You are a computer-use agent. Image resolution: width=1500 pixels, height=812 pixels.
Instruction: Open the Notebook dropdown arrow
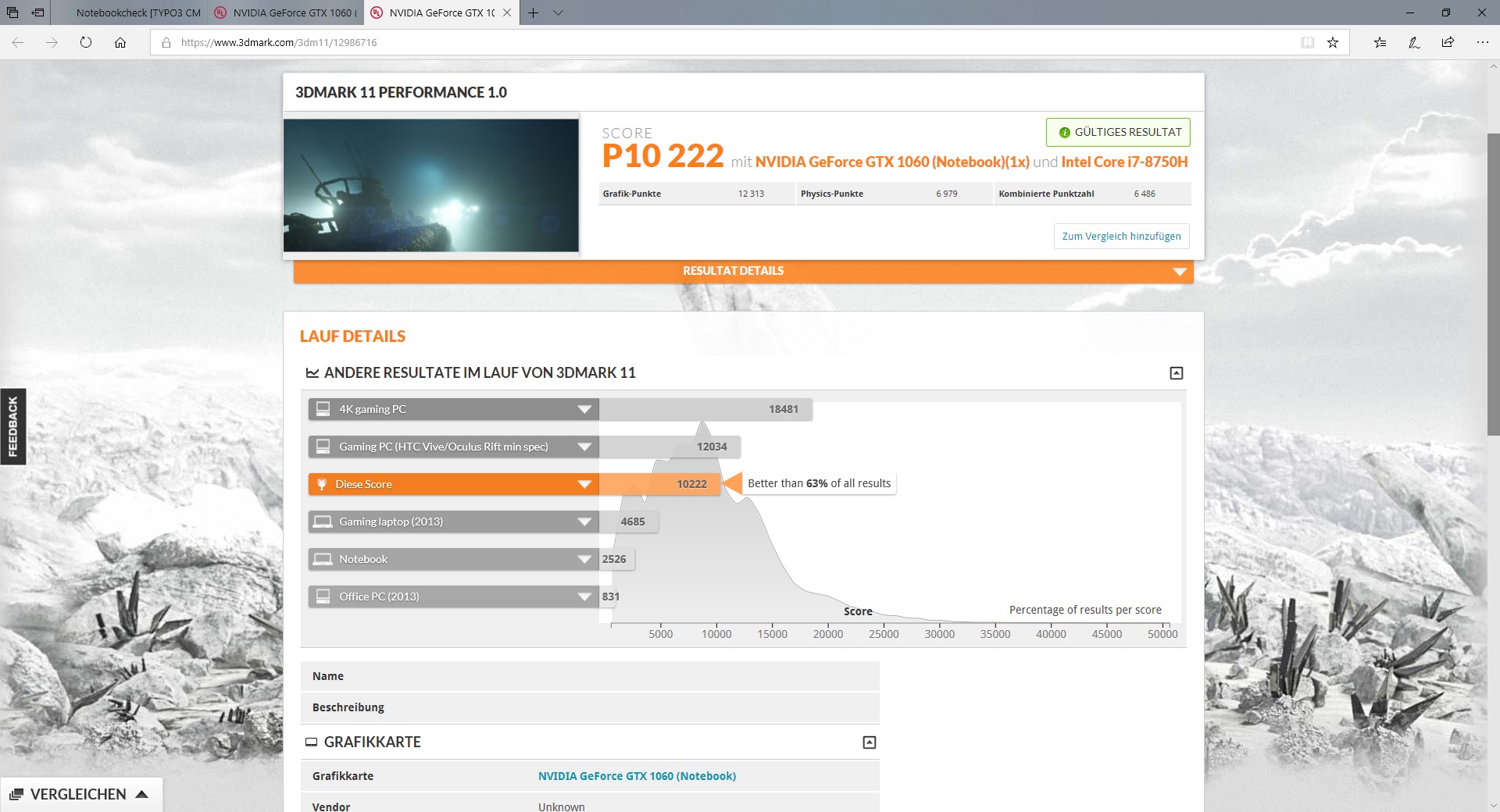(584, 559)
